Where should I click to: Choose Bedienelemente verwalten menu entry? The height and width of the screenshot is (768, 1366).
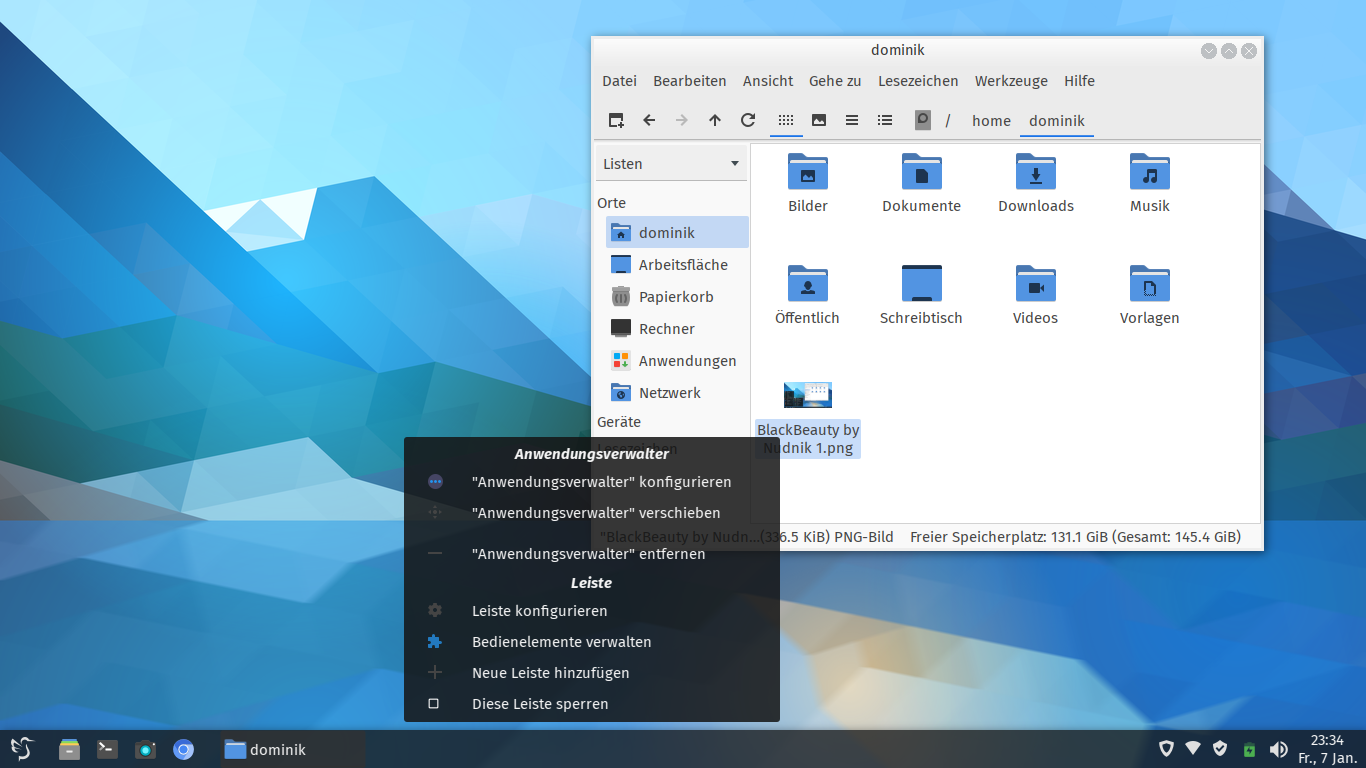(592, 642)
